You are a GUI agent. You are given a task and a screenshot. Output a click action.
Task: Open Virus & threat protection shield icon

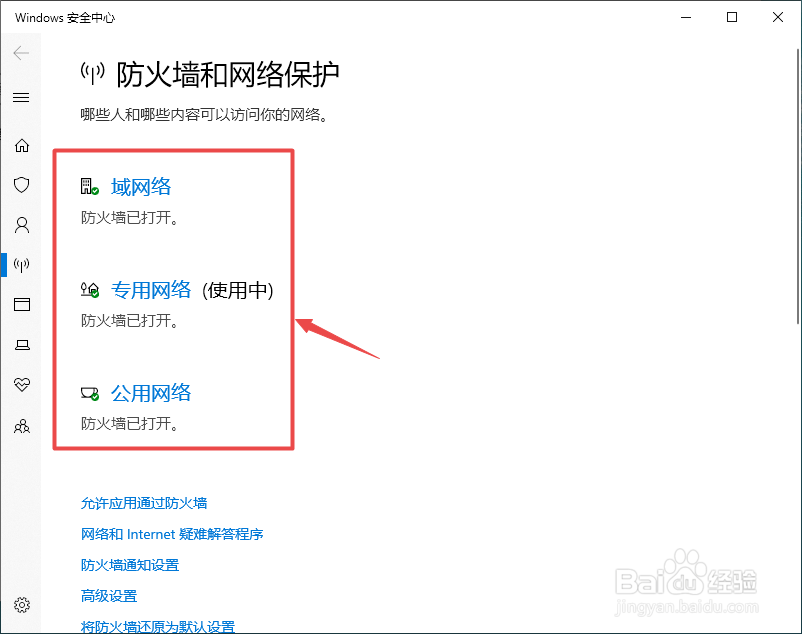22,185
